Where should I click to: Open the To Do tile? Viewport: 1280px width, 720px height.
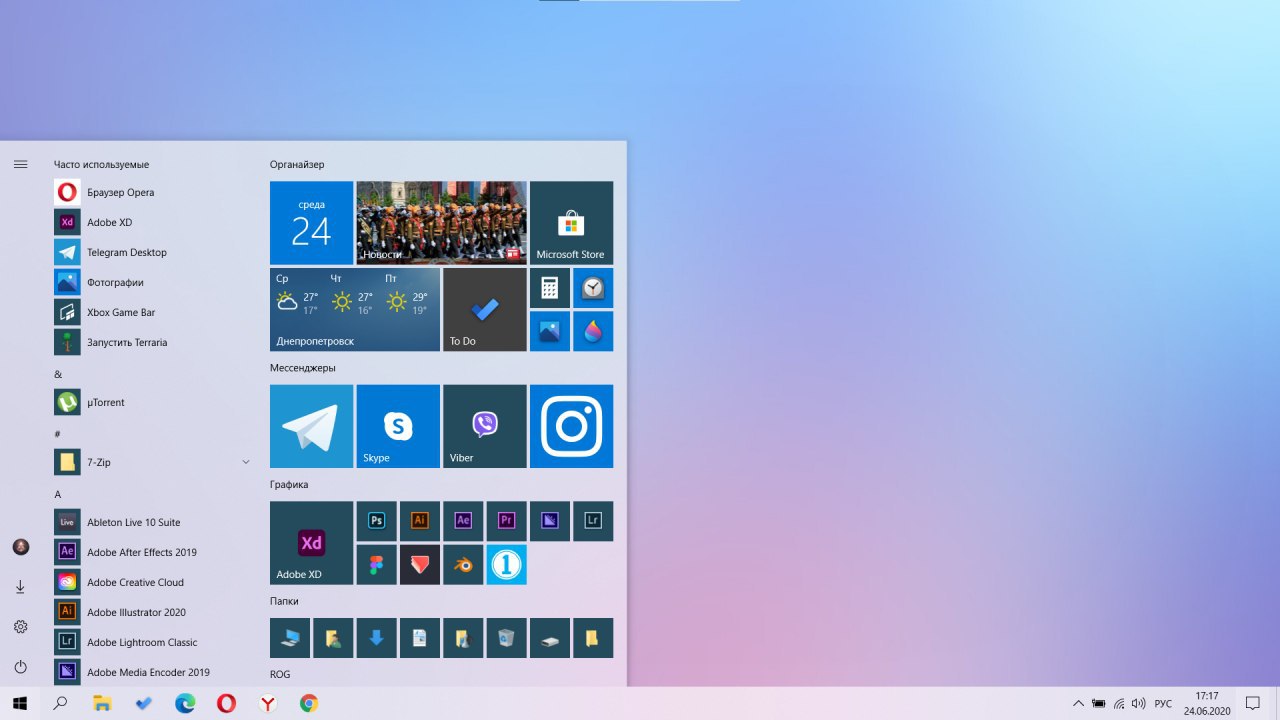(x=485, y=309)
